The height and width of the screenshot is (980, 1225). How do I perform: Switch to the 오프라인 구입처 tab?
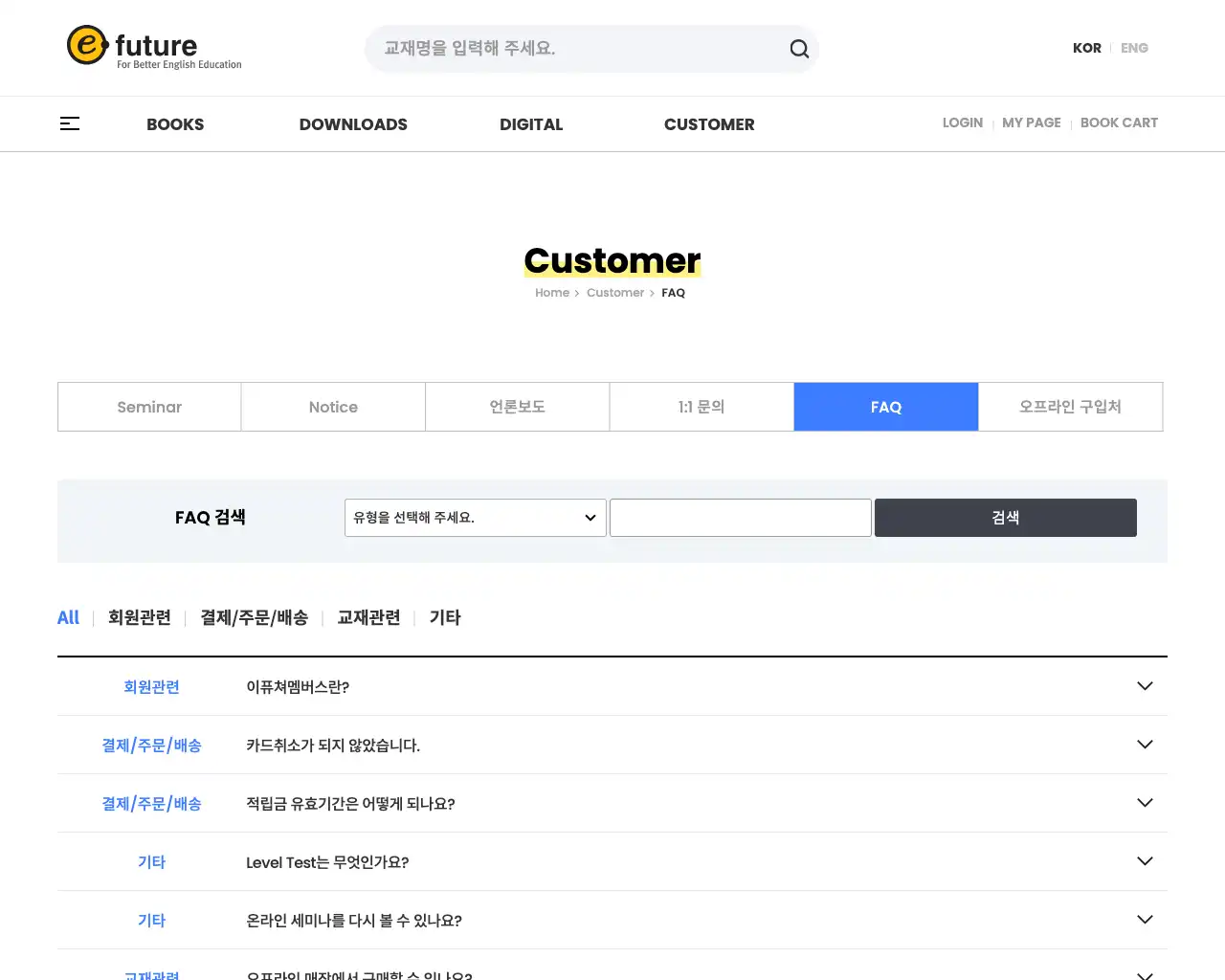1070,407
